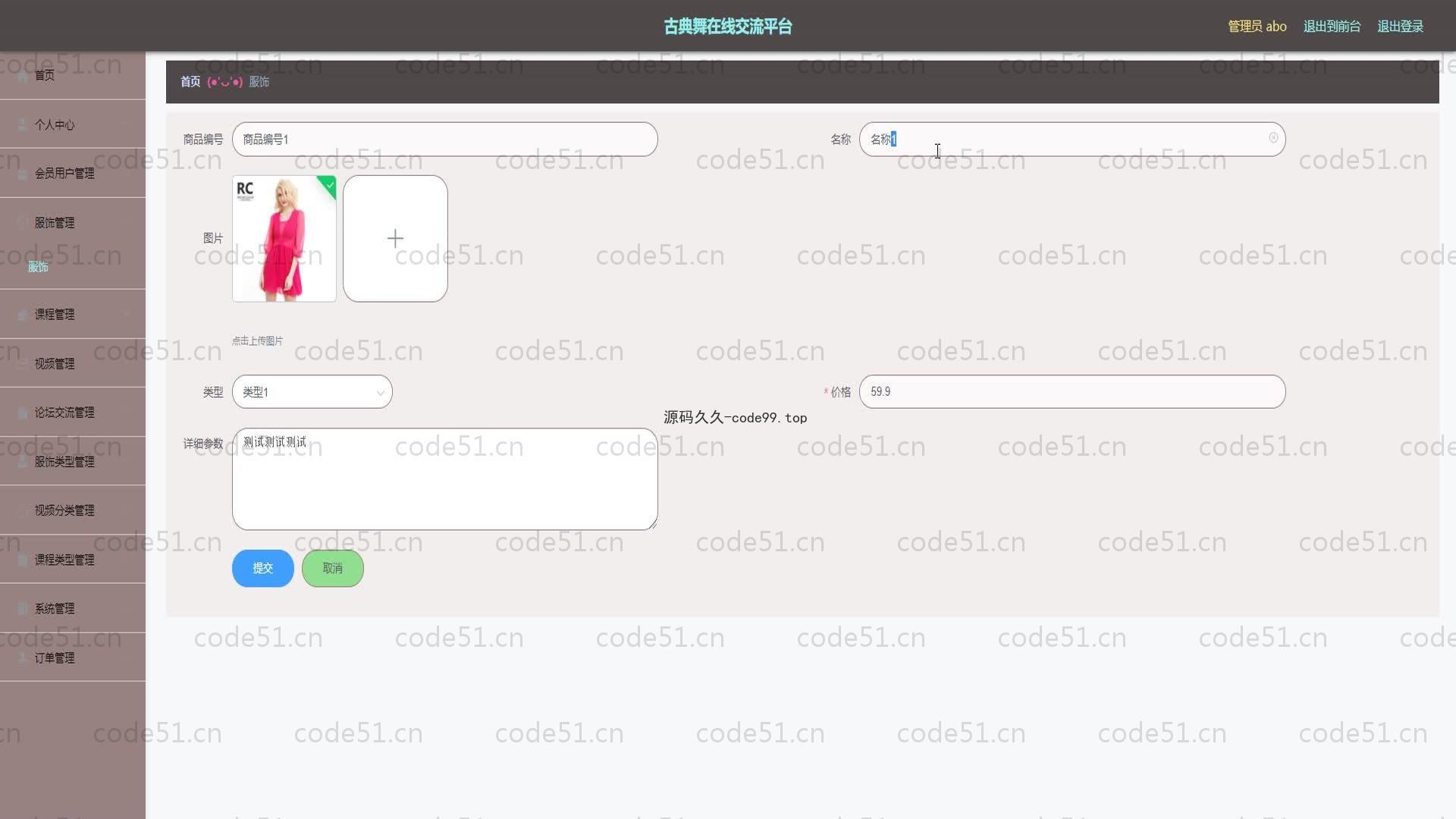
Task: Click the plus icon to upload another image
Action: (x=395, y=239)
